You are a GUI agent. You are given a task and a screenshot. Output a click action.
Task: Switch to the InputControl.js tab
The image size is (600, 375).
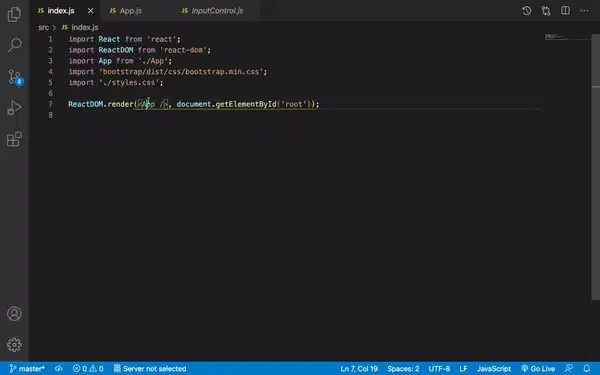217,11
